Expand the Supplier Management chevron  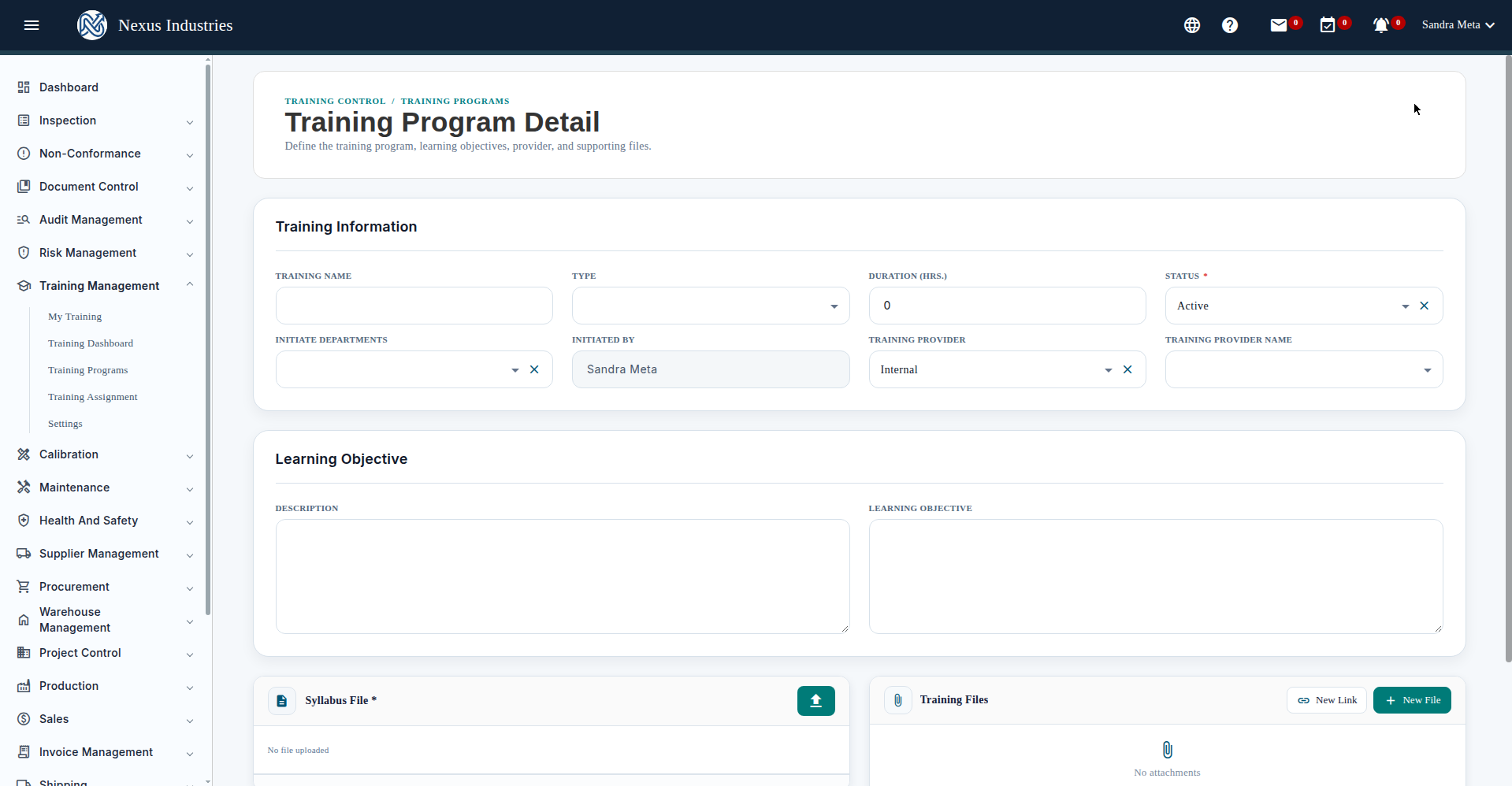(190, 555)
